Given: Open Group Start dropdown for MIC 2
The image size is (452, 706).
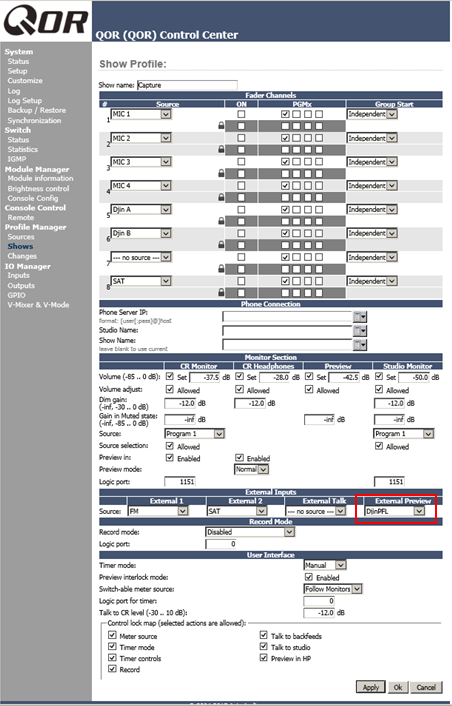Looking at the screenshot, I should click(372, 138).
